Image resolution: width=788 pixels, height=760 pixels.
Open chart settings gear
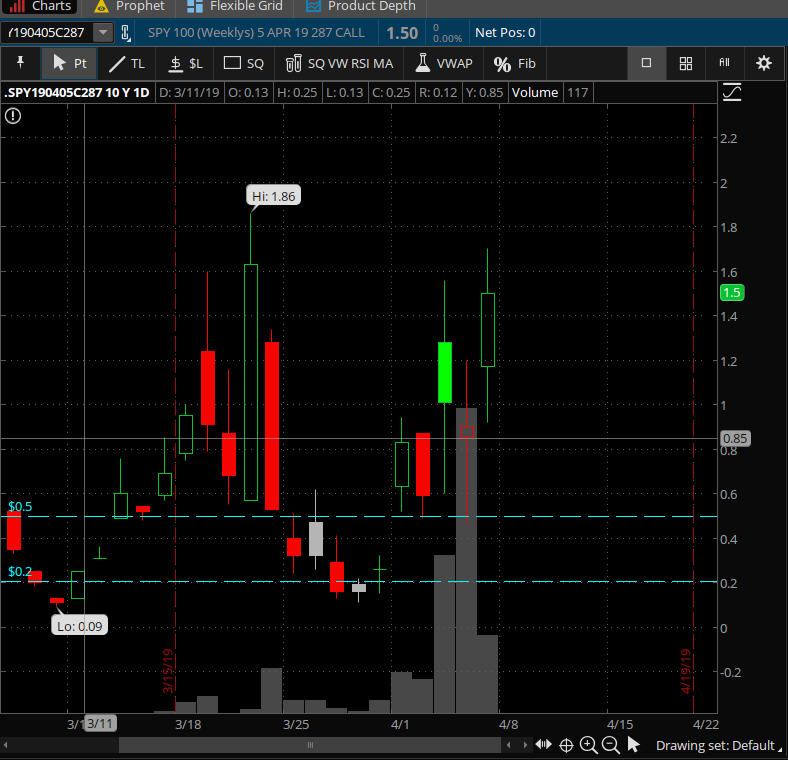tap(763, 63)
